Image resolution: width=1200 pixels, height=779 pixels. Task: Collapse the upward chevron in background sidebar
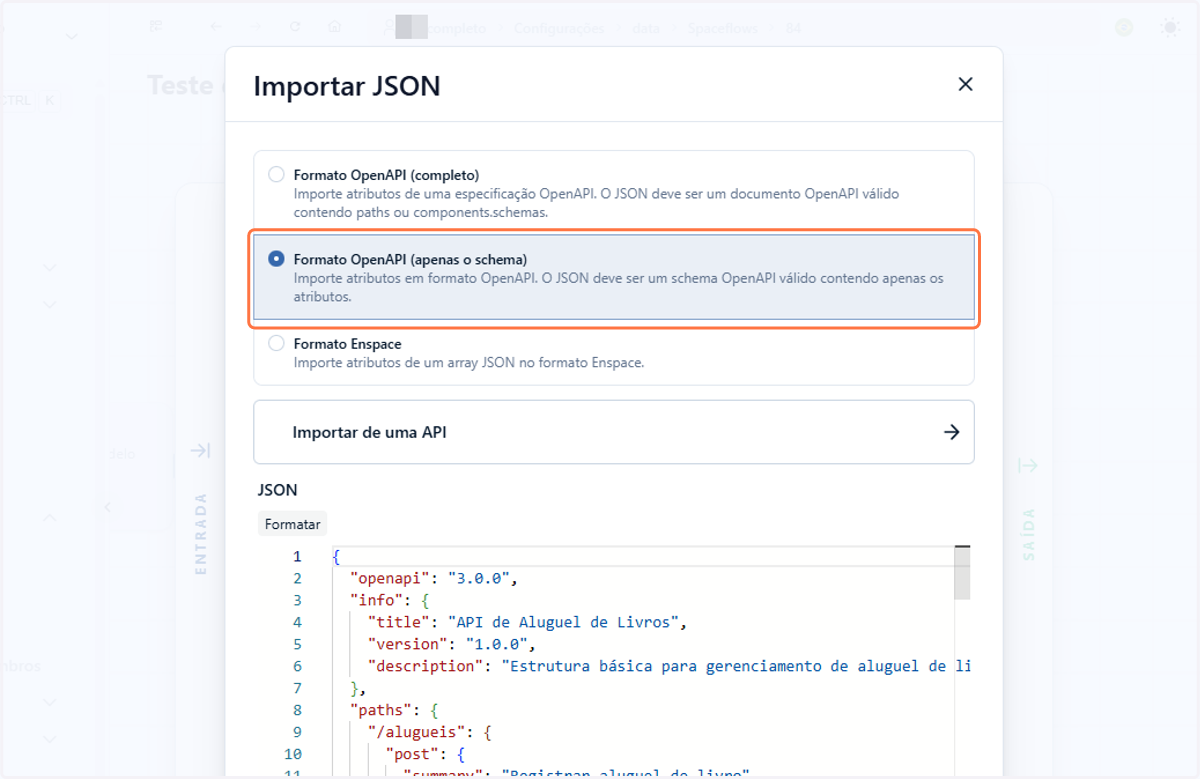tap(50, 517)
